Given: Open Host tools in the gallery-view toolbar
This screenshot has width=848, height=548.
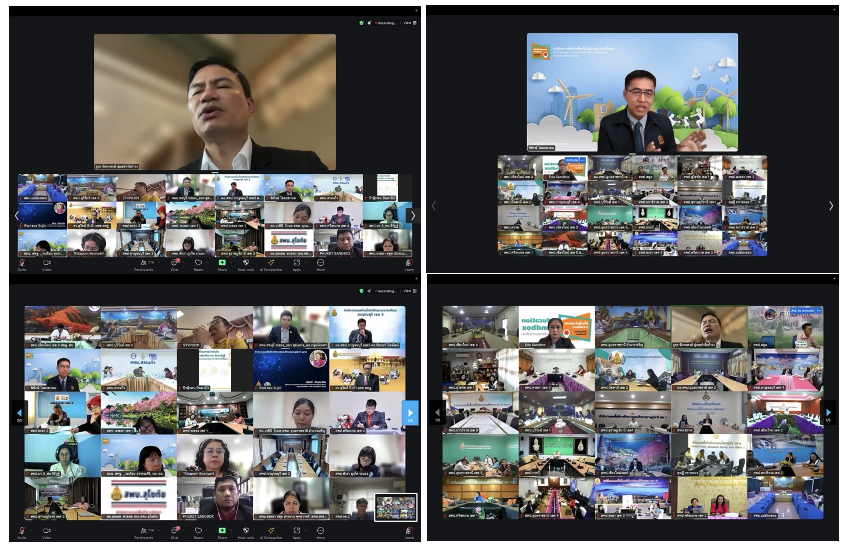Looking at the screenshot, I should click(246, 531).
